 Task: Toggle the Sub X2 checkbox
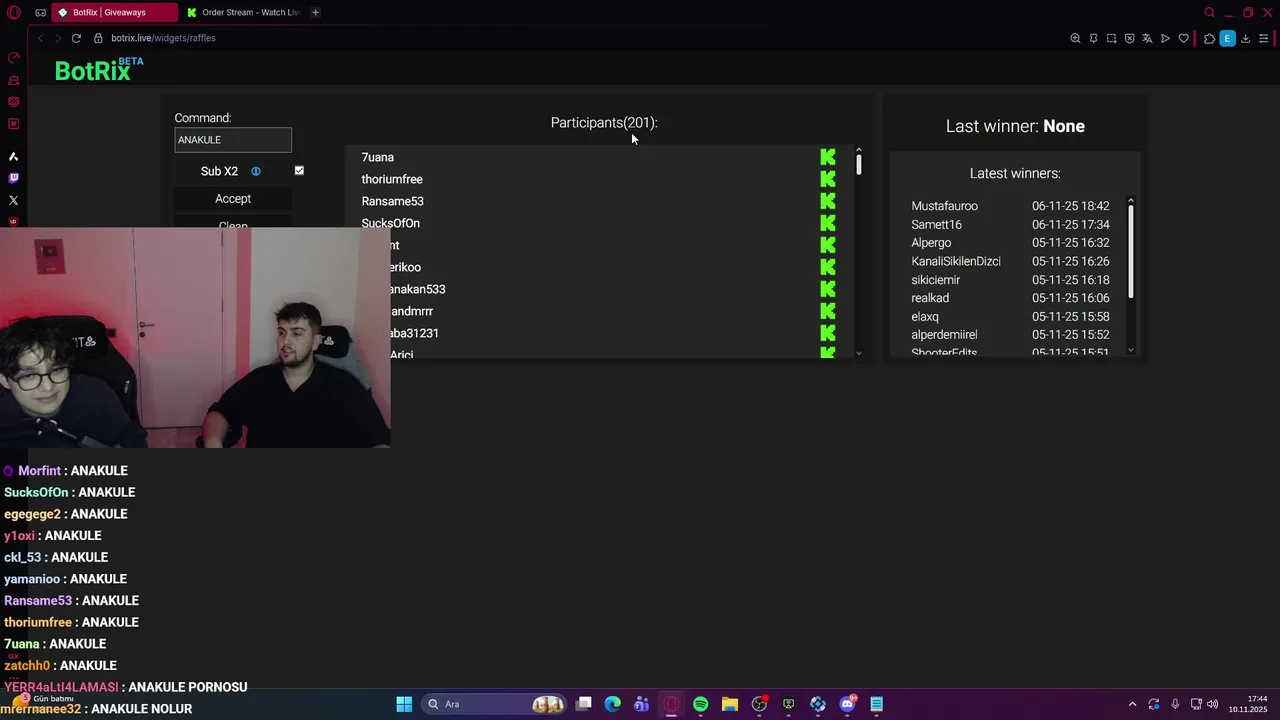click(299, 170)
